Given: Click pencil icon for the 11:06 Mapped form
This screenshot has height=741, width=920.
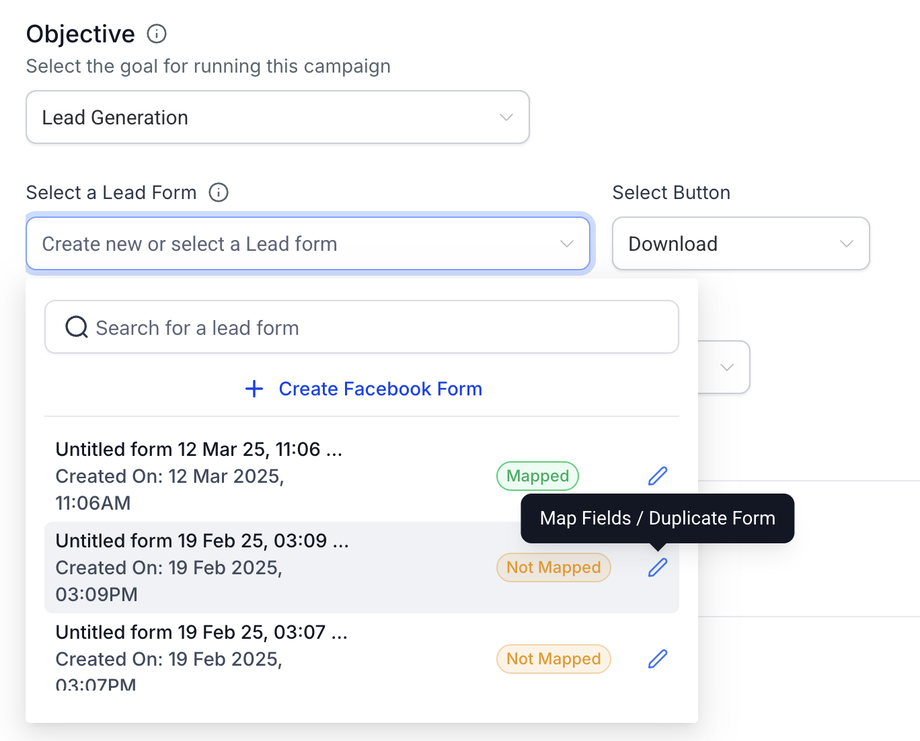Looking at the screenshot, I should tap(657, 476).
